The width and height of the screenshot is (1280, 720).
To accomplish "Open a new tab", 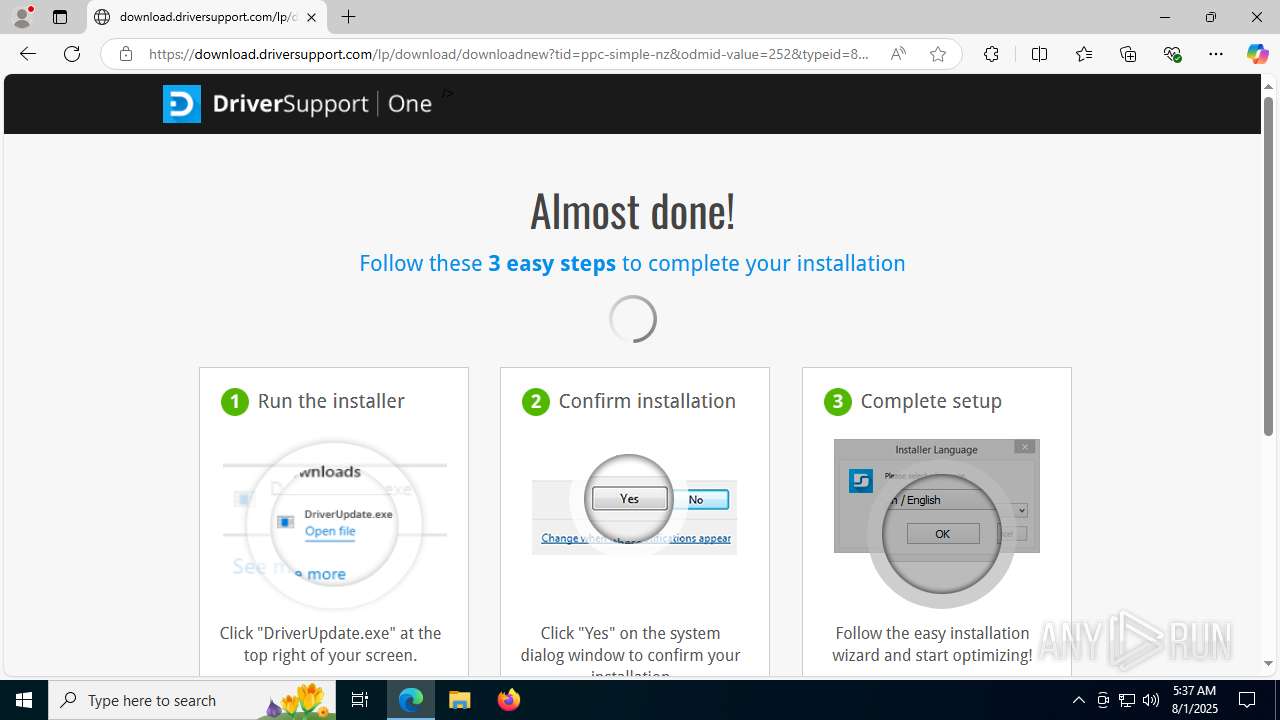I will (348, 17).
